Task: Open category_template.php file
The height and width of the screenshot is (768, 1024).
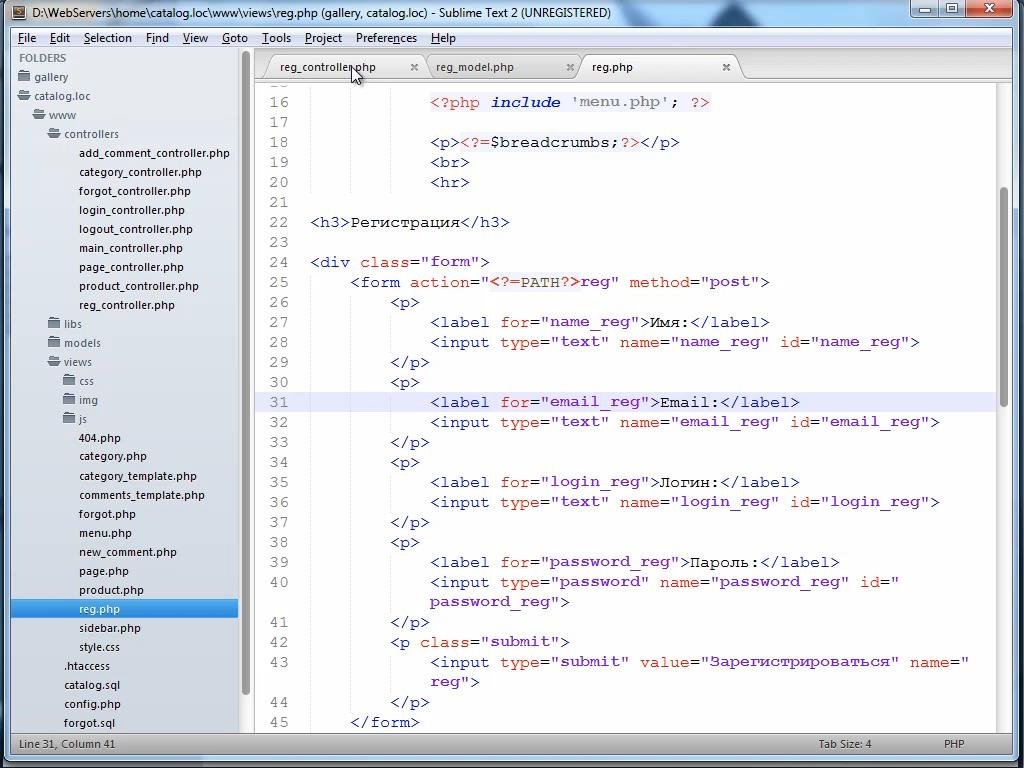Action: [138, 475]
